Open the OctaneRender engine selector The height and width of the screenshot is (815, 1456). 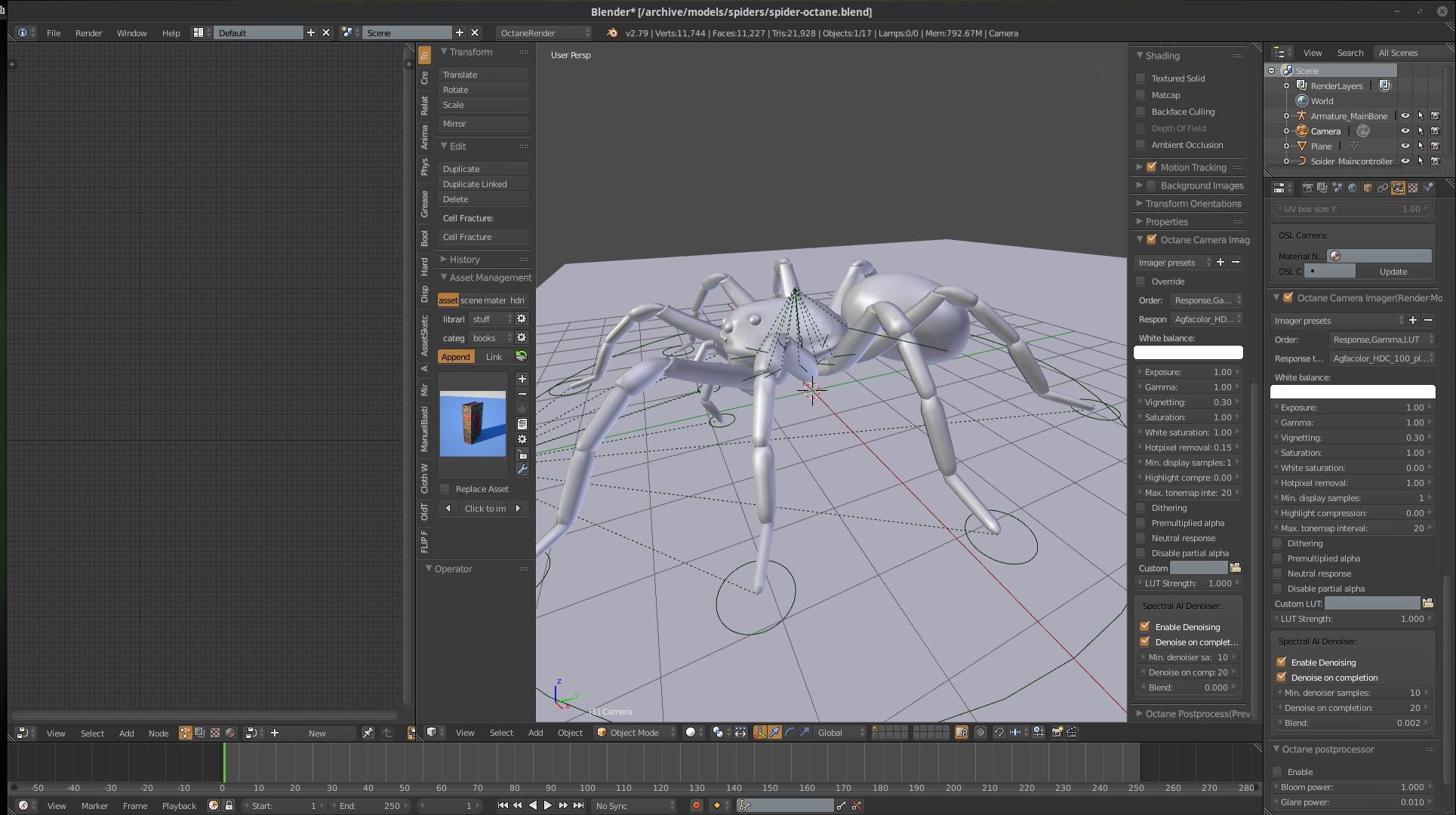(x=543, y=32)
